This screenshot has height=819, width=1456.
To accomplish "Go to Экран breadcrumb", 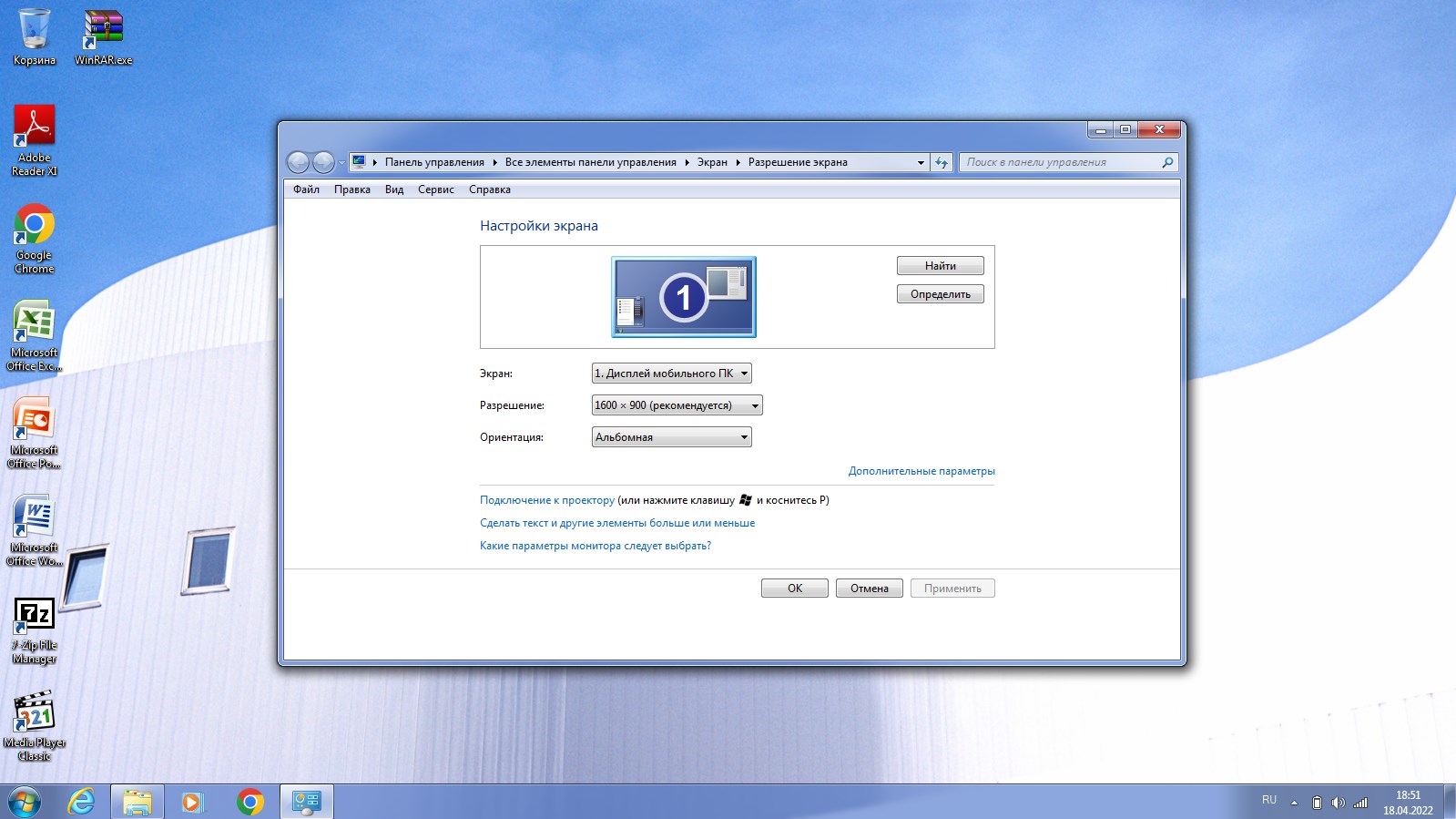I will point(712,162).
